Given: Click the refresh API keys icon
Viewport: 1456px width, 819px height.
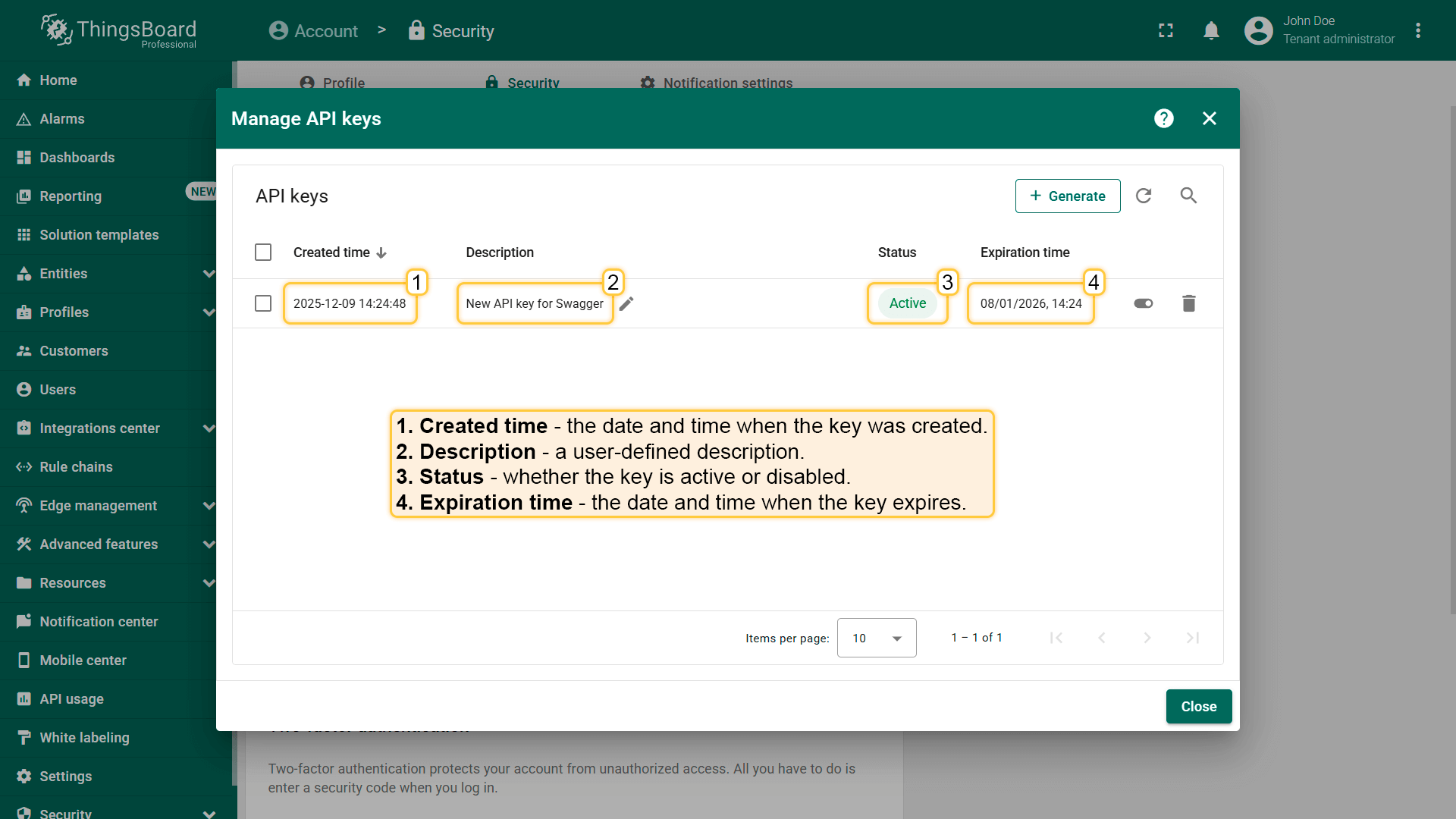Looking at the screenshot, I should [x=1144, y=196].
